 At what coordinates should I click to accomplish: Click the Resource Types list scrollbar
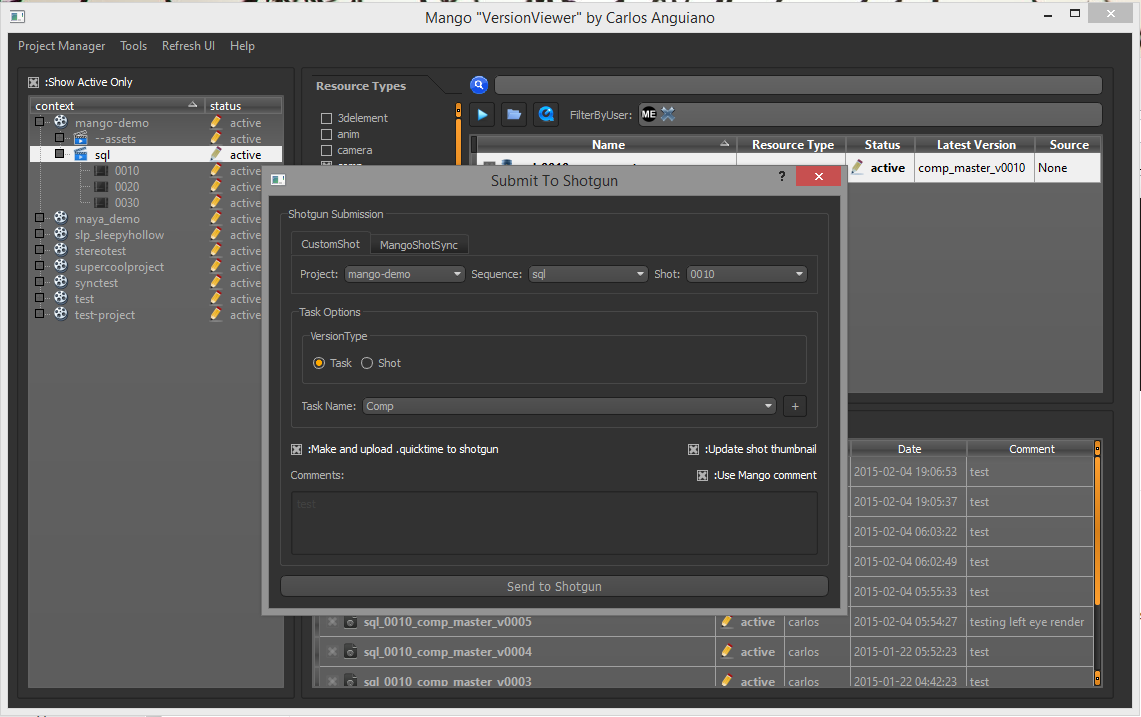[x=458, y=135]
